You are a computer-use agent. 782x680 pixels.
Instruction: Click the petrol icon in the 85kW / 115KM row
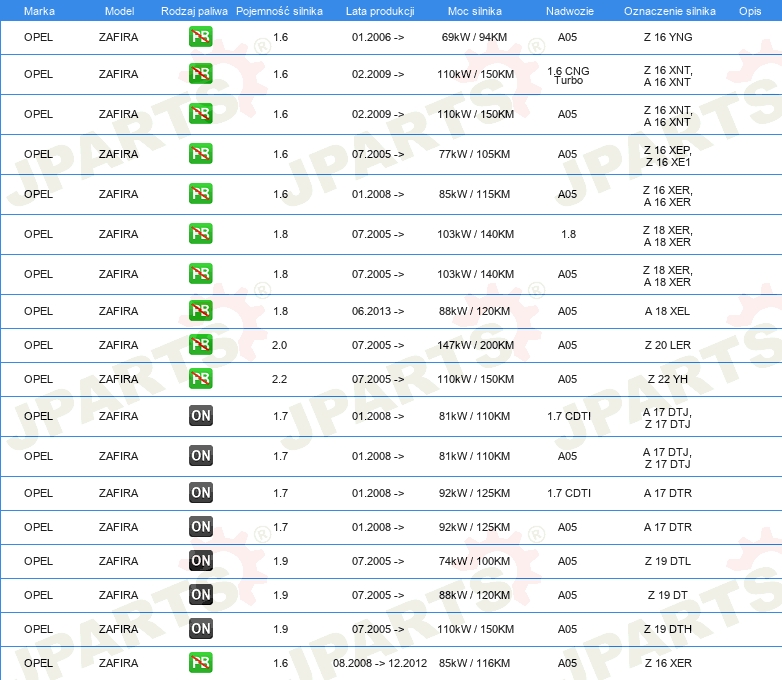tap(200, 194)
